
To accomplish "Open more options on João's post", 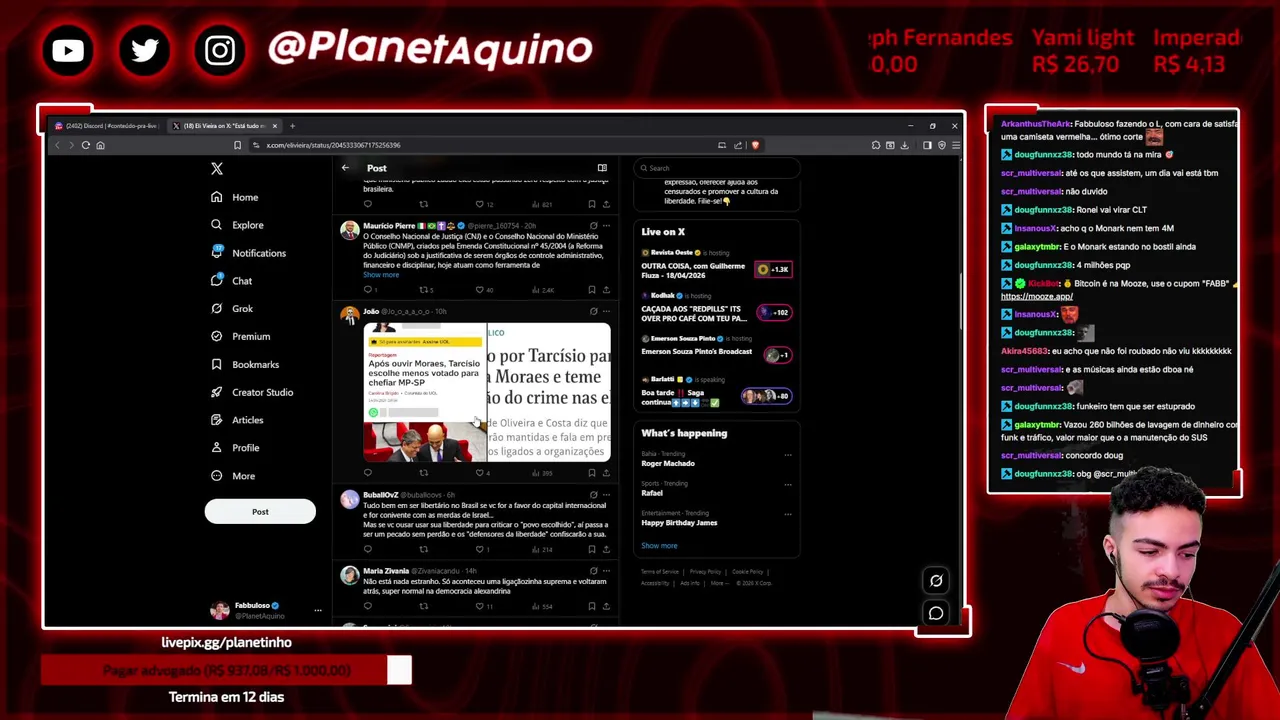I will [x=606, y=311].
